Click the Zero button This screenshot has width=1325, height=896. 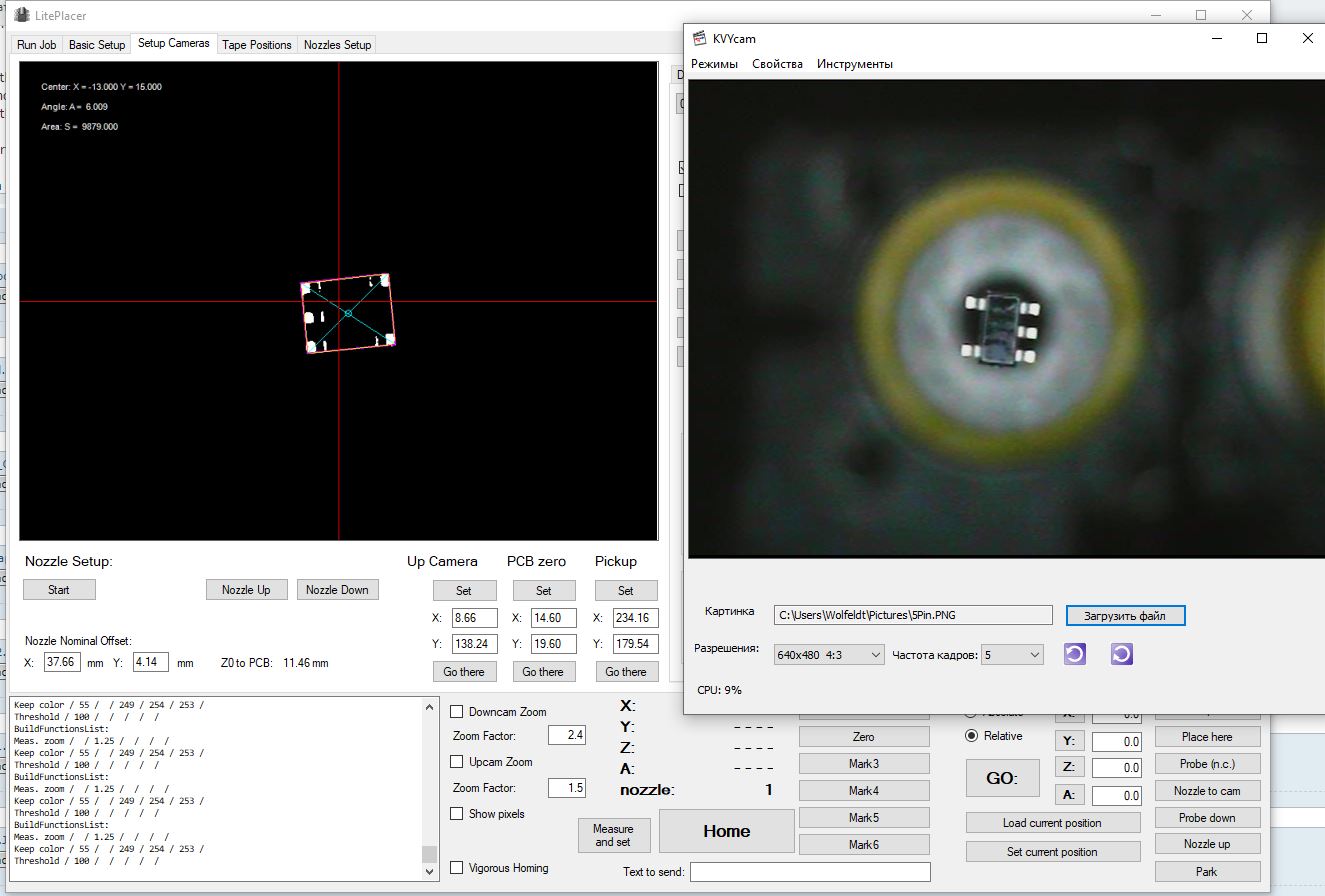point(864,737)
